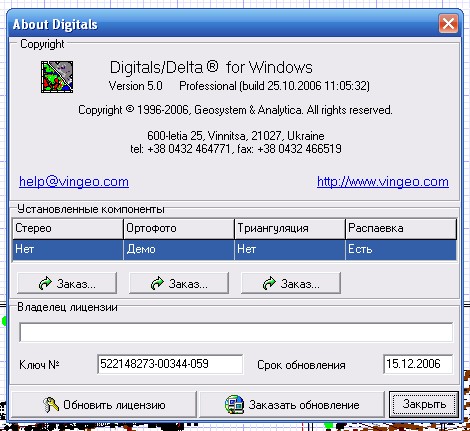Click the Заказ button under Ортофото
Screen dimensions: 470x431
click(x=179, y=283)
